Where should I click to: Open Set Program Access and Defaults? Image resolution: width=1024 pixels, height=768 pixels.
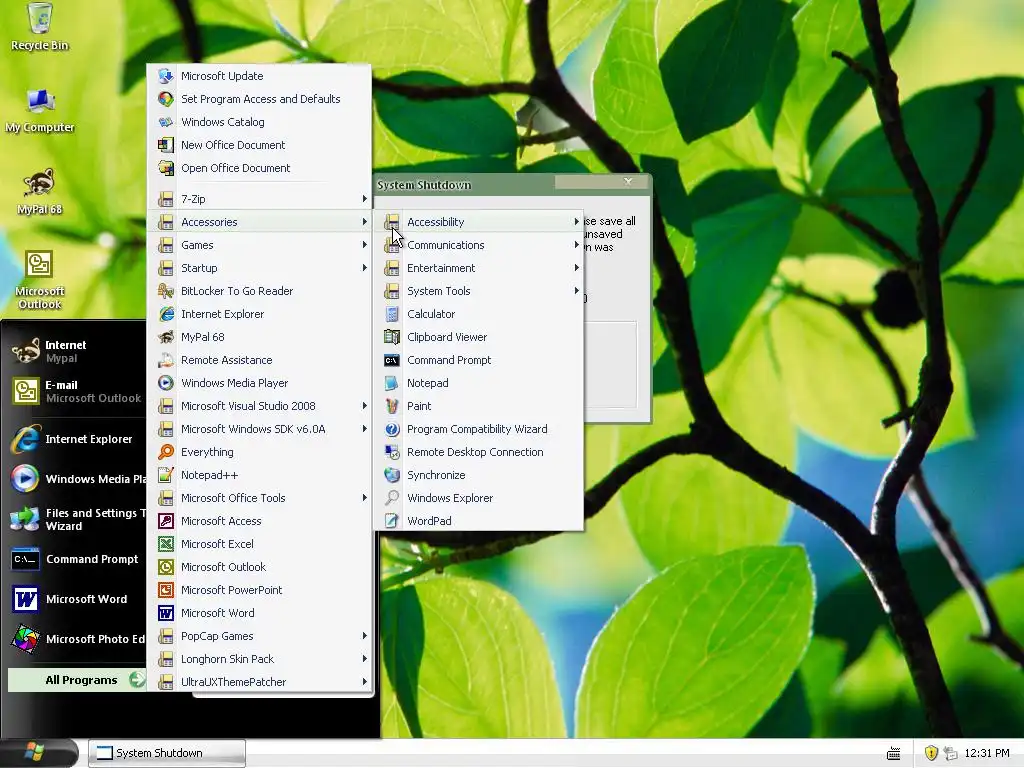260,99
